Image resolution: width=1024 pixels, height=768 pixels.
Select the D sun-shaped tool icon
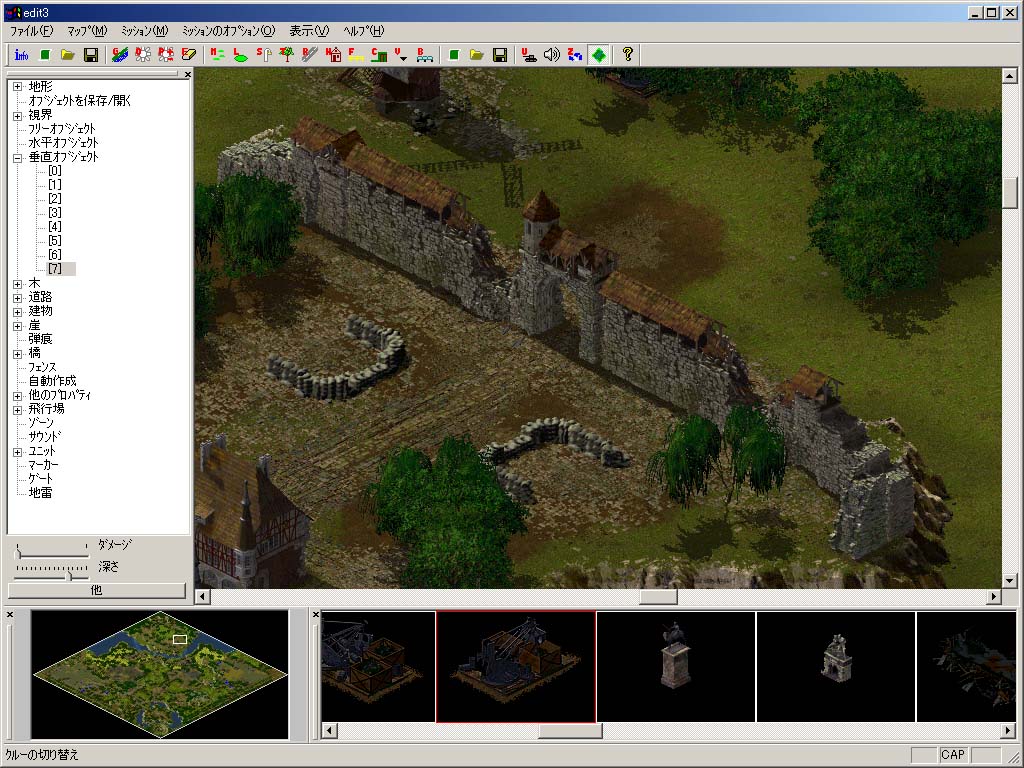[142, 55]
